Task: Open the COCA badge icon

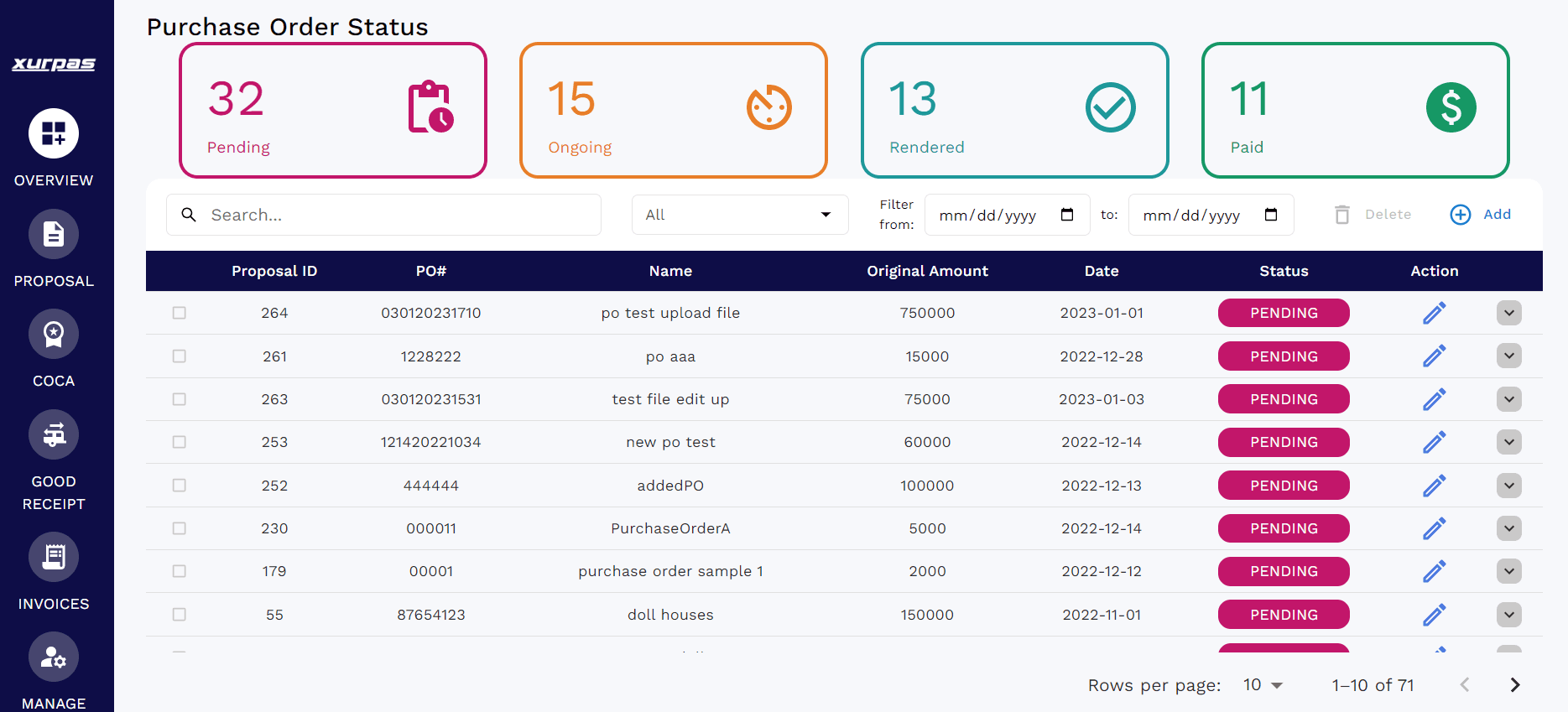Action: (54, 334)
